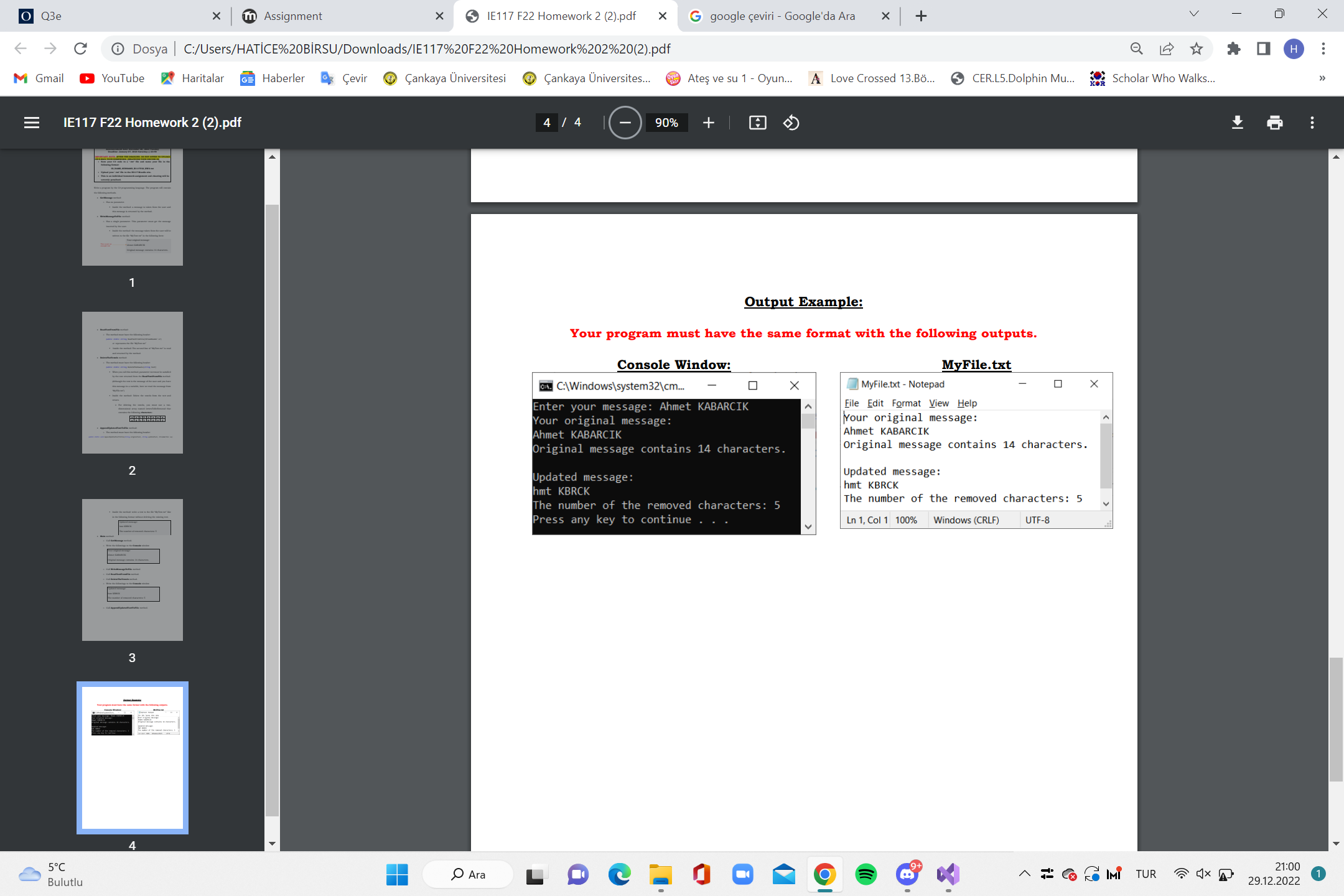This screenshot has height=896, width=1344.
Task: Click the print PDF icon
Action: point(1274,123)
